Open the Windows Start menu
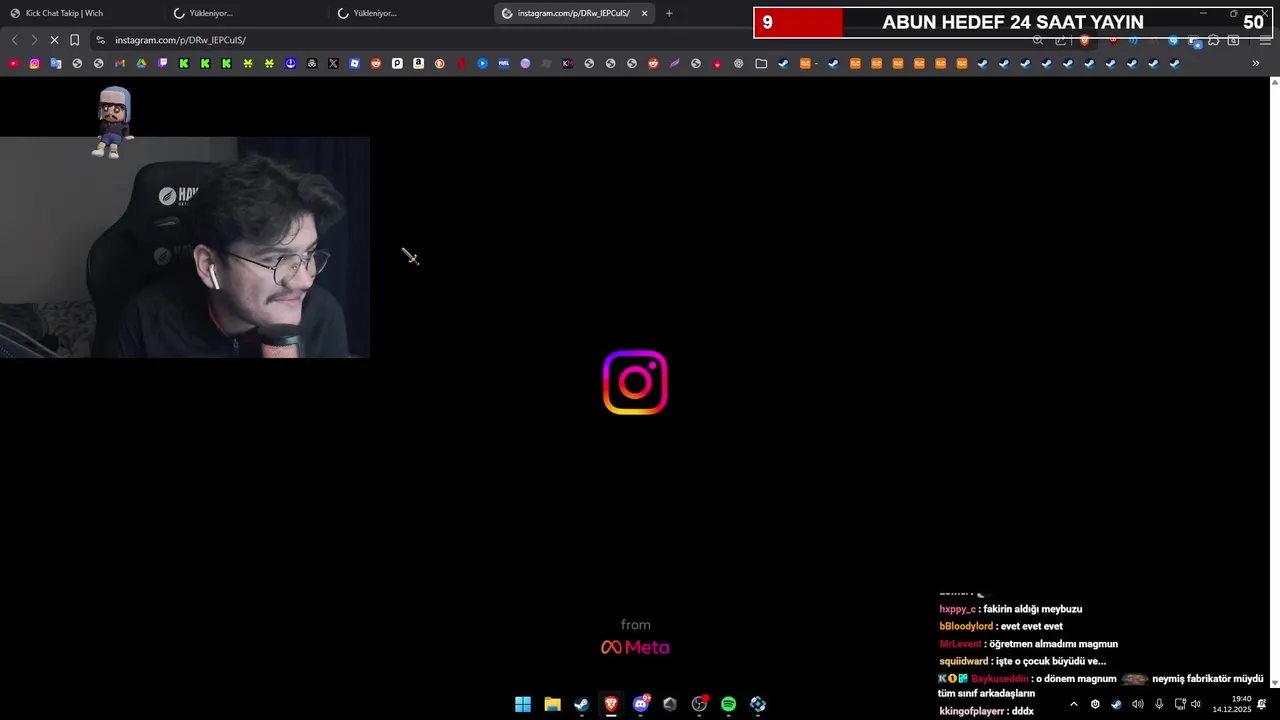This screenshot has width=1280, height=720. click(x=523, y=704)
